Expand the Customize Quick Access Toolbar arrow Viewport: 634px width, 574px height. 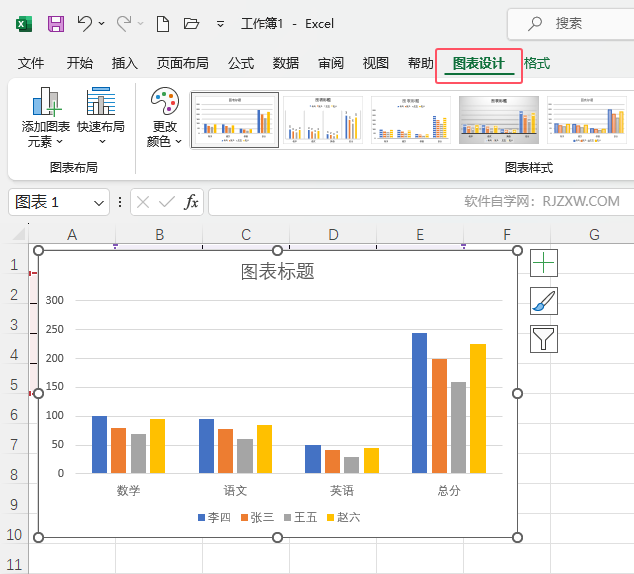[x=220, y=24]
